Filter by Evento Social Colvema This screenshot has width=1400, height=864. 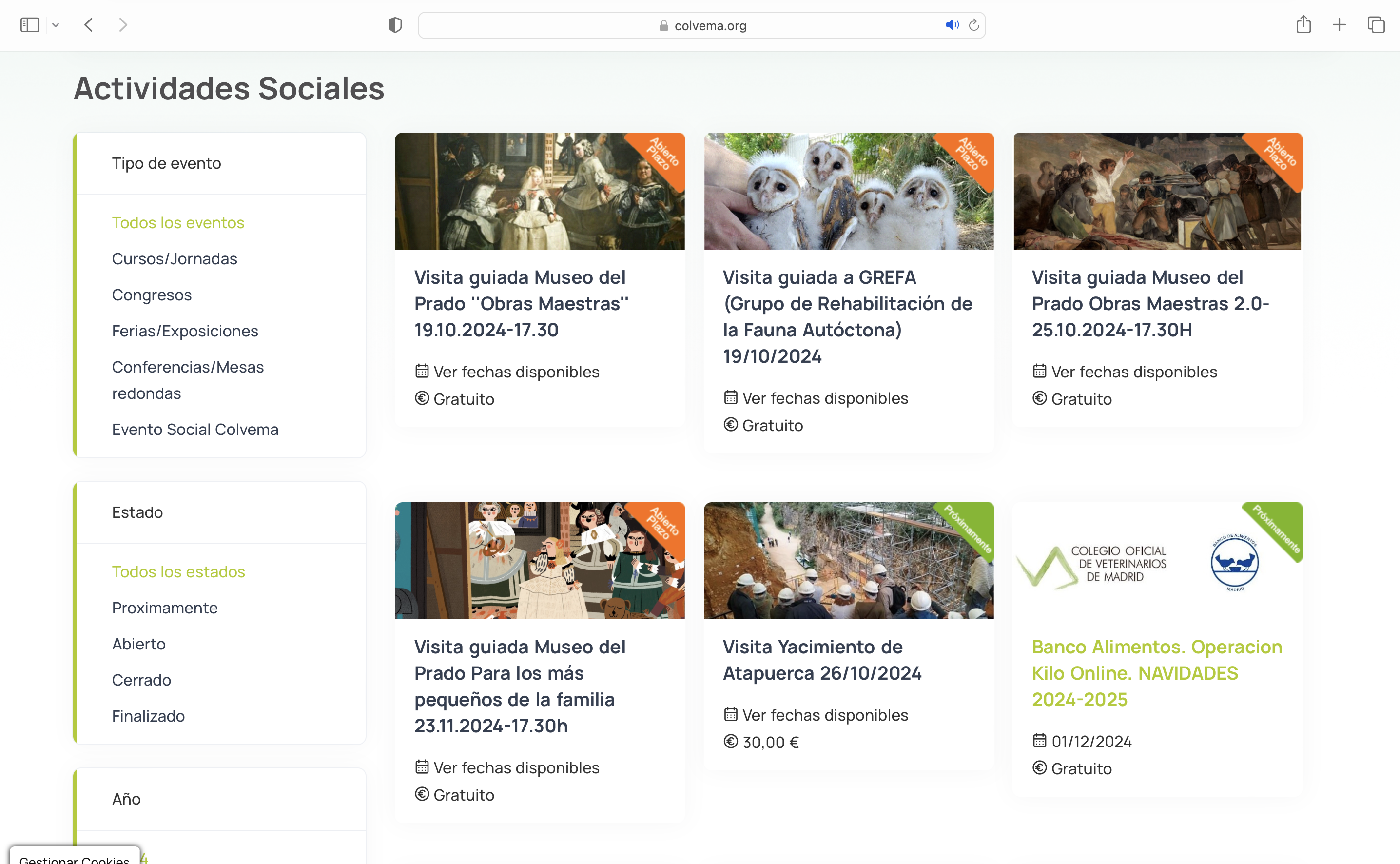[x=195, y=430]
